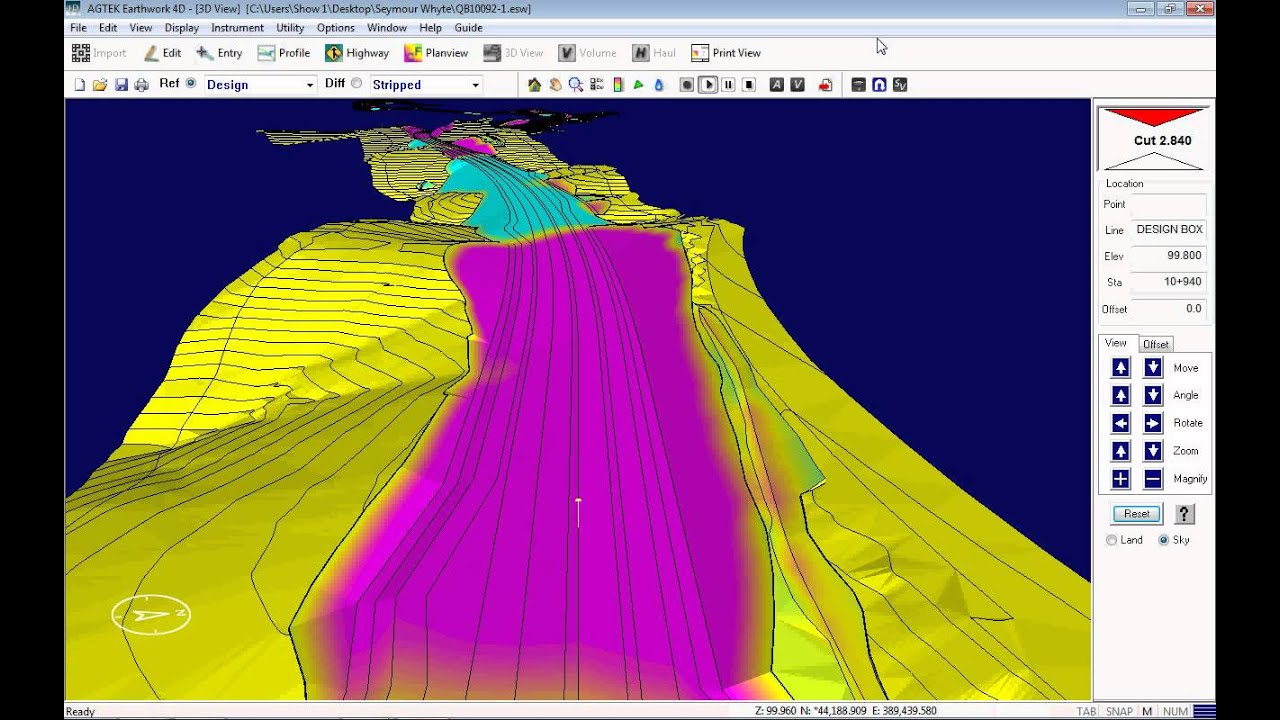The image size is (1280, 720).
Task: Open the Guide menu
Action: click(x=468, y=28)
